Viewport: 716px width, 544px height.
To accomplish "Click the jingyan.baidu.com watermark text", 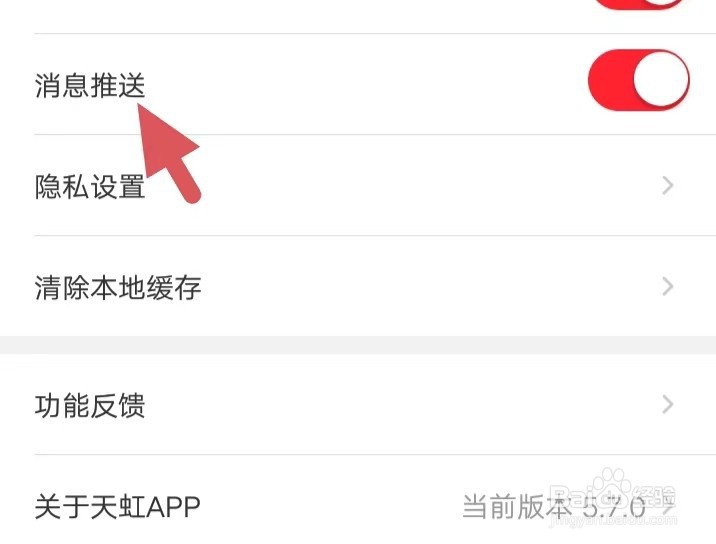I will (x=613, y=522).
